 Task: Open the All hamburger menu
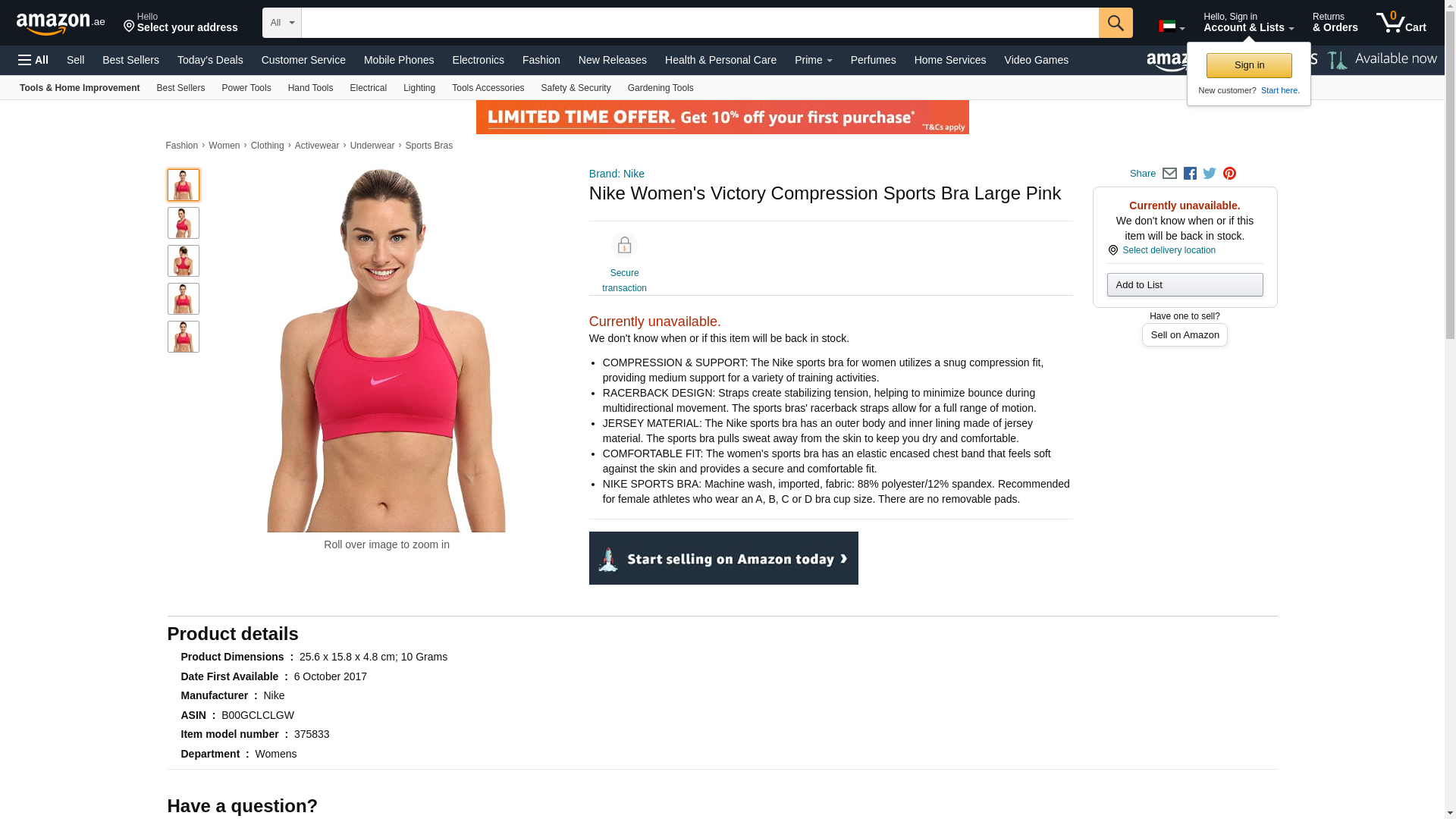pyautogui.click(x=33, y=60)
